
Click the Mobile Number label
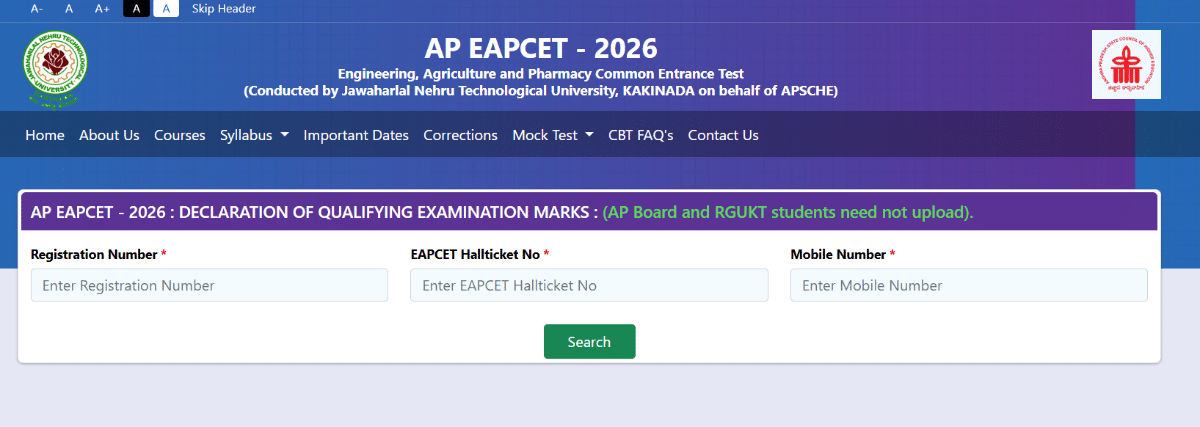(x=838, y=254)
